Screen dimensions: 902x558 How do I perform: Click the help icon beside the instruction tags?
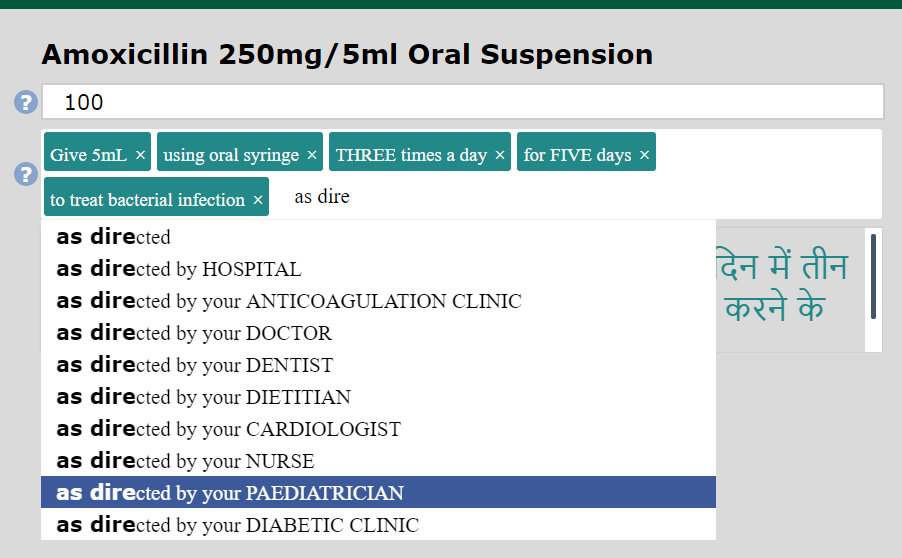coord(26,174)
